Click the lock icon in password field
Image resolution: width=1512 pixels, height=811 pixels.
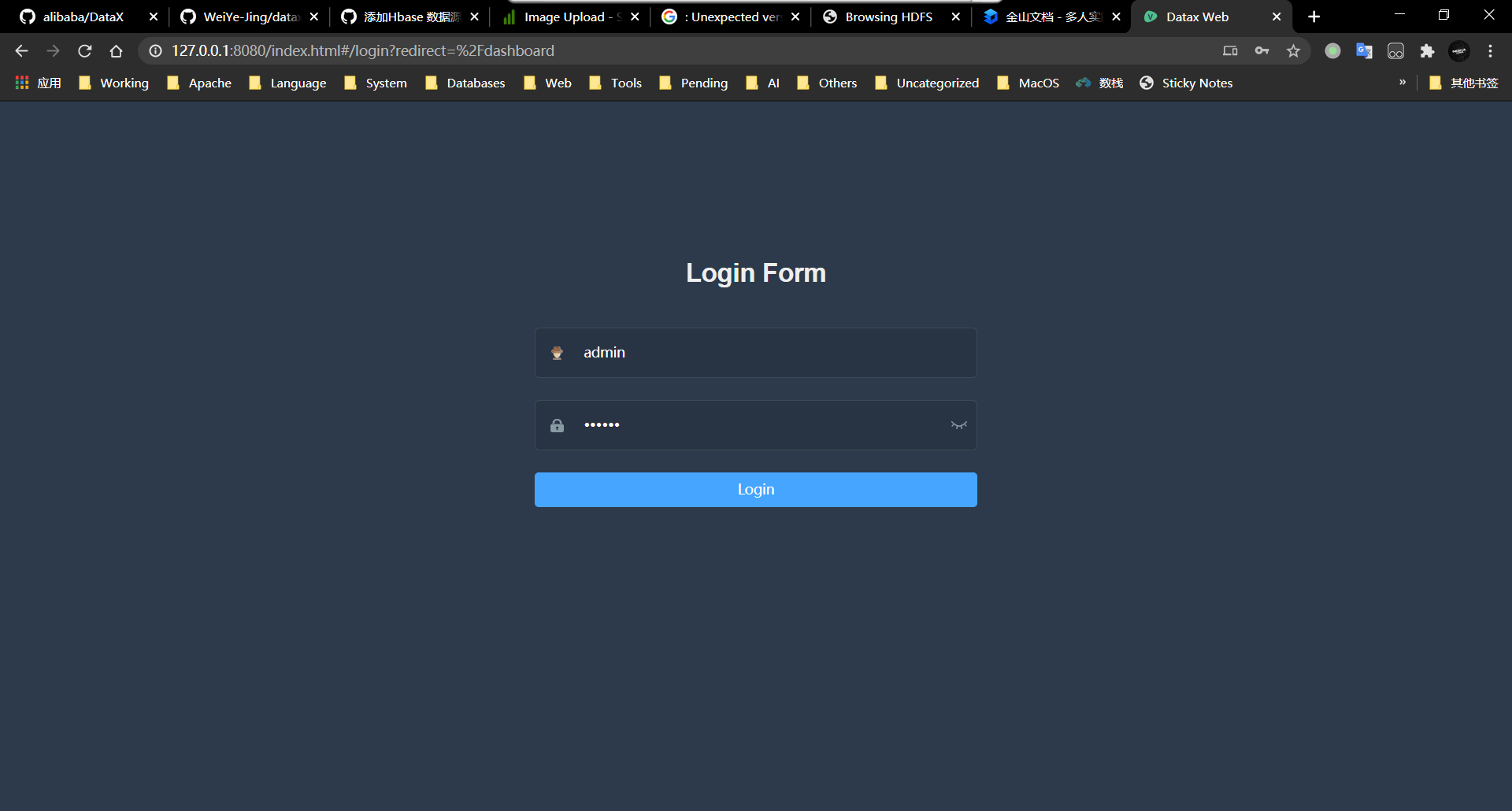pos(557,425)
